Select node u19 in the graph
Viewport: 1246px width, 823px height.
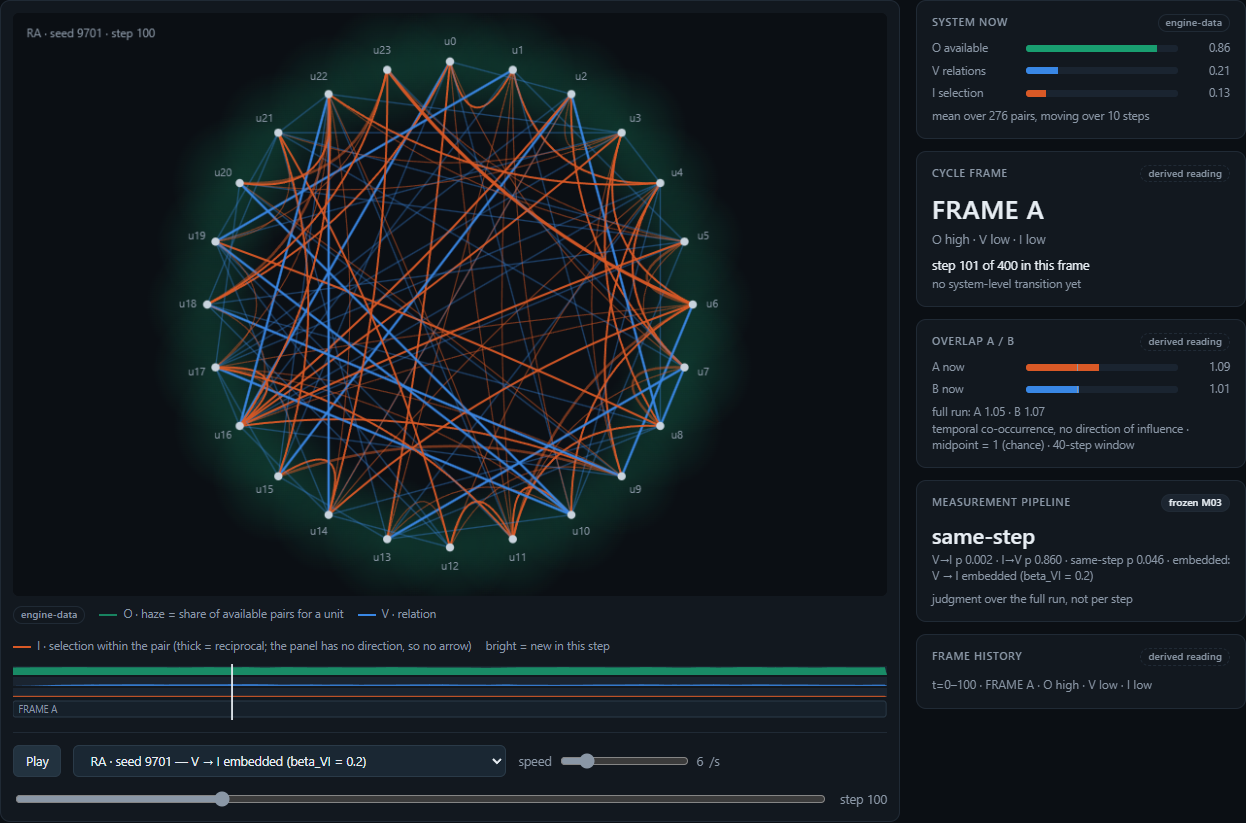point(215,241)
